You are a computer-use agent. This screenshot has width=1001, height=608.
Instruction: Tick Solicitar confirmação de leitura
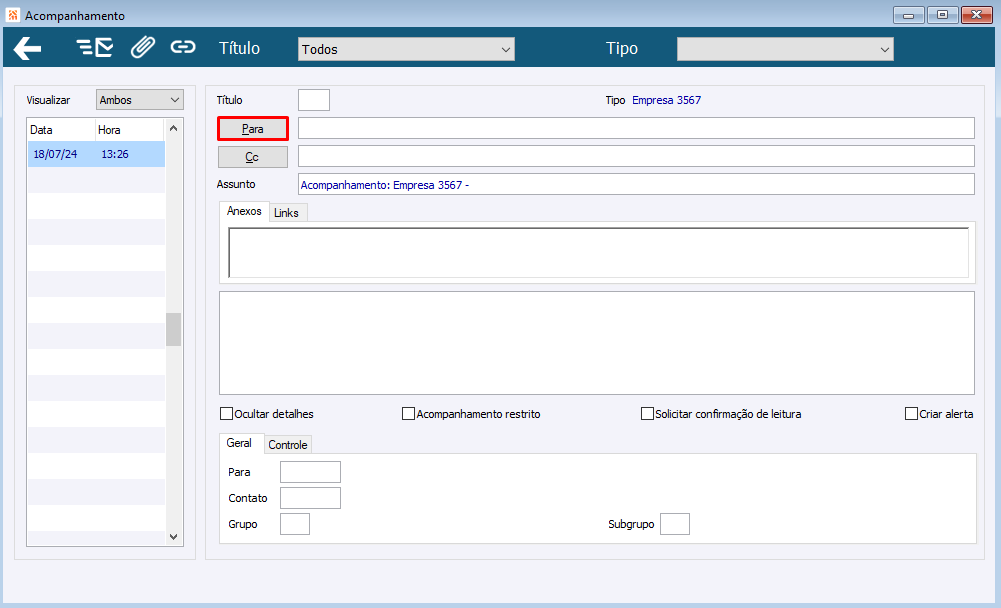click(647, 414)
